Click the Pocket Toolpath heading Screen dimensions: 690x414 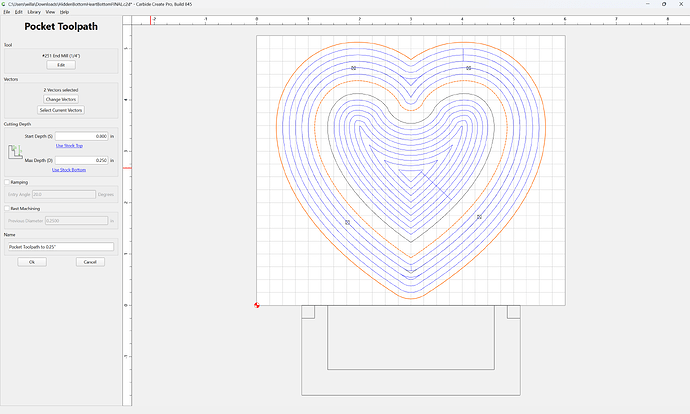pos(61,26)
